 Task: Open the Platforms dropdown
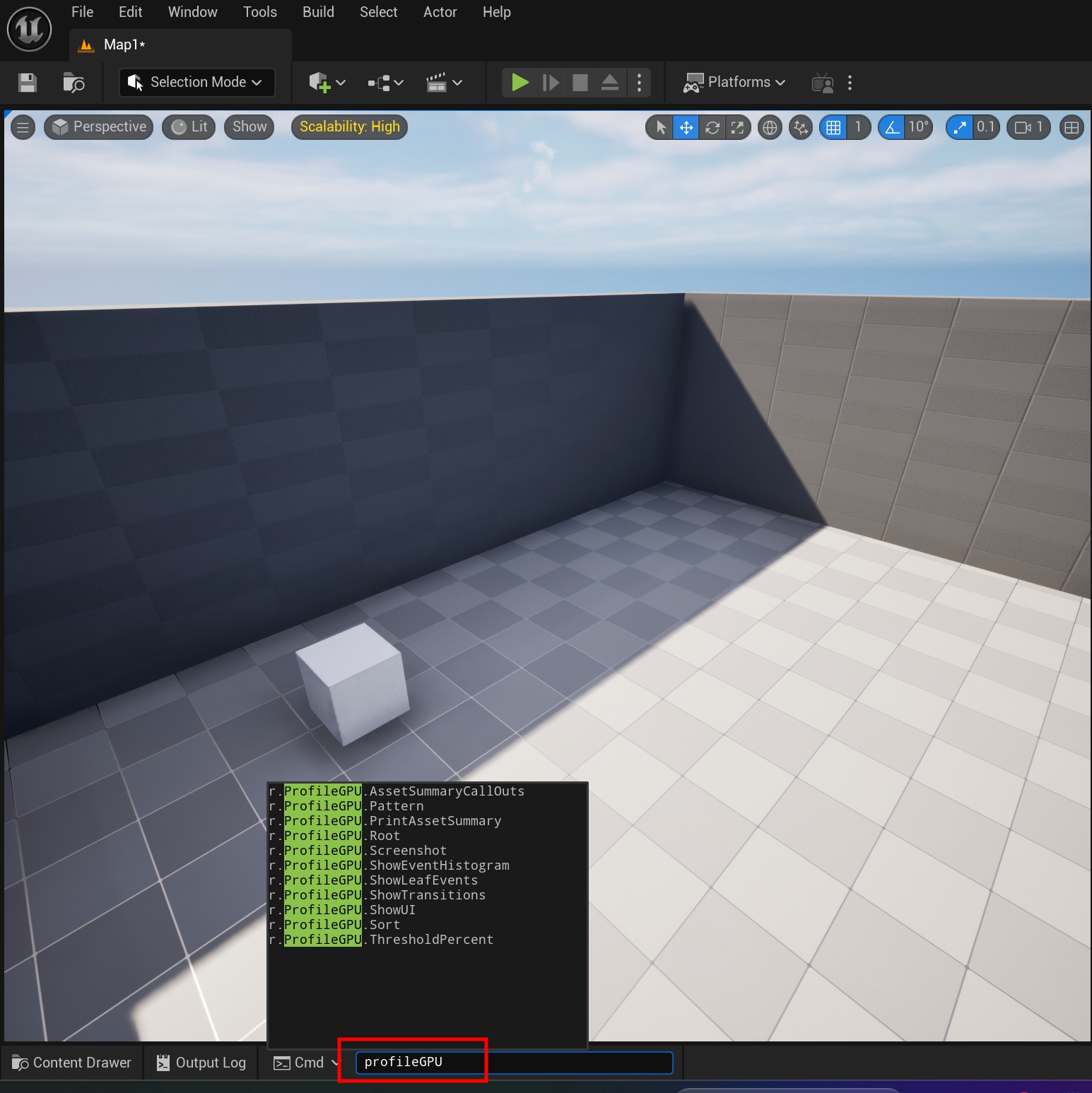[x=734, y=83]
